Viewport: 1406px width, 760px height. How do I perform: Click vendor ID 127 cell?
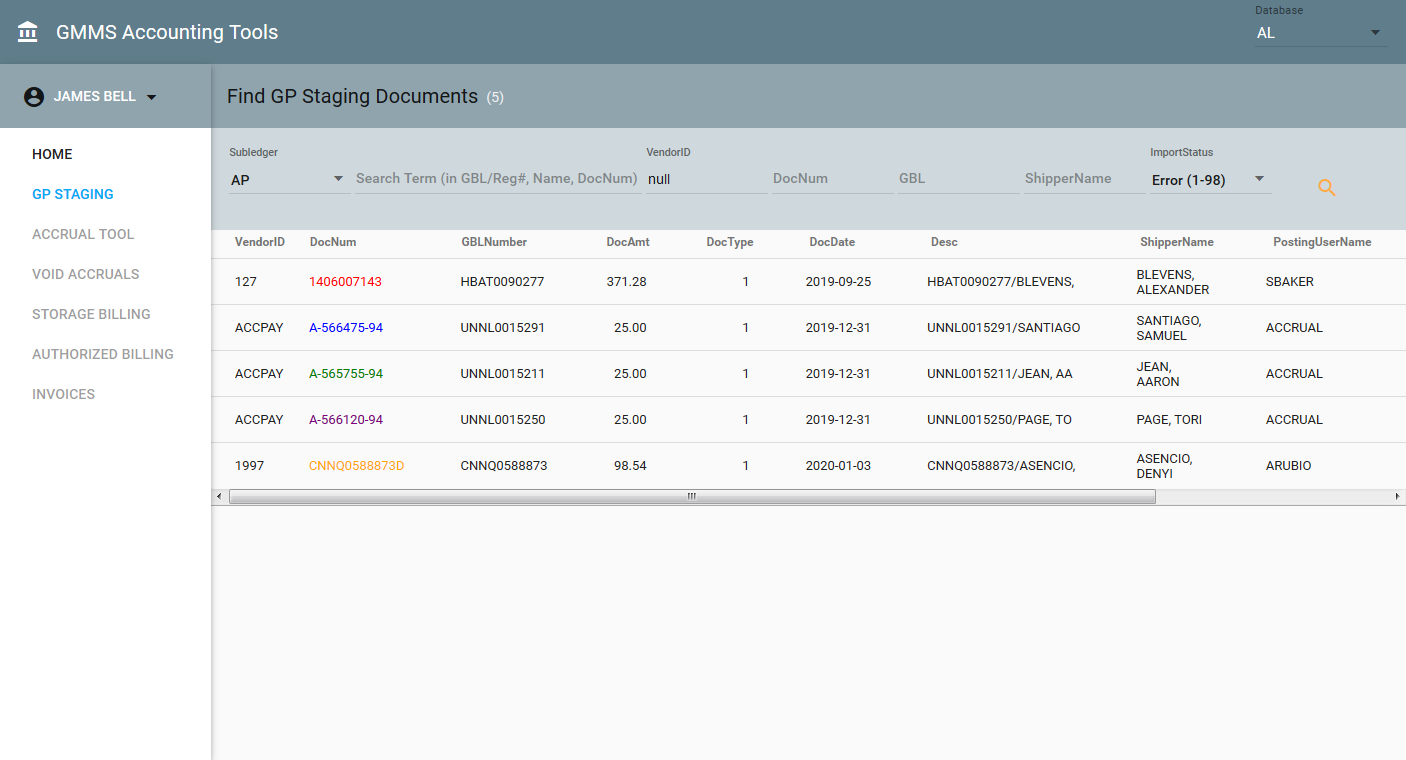(246, 282)
